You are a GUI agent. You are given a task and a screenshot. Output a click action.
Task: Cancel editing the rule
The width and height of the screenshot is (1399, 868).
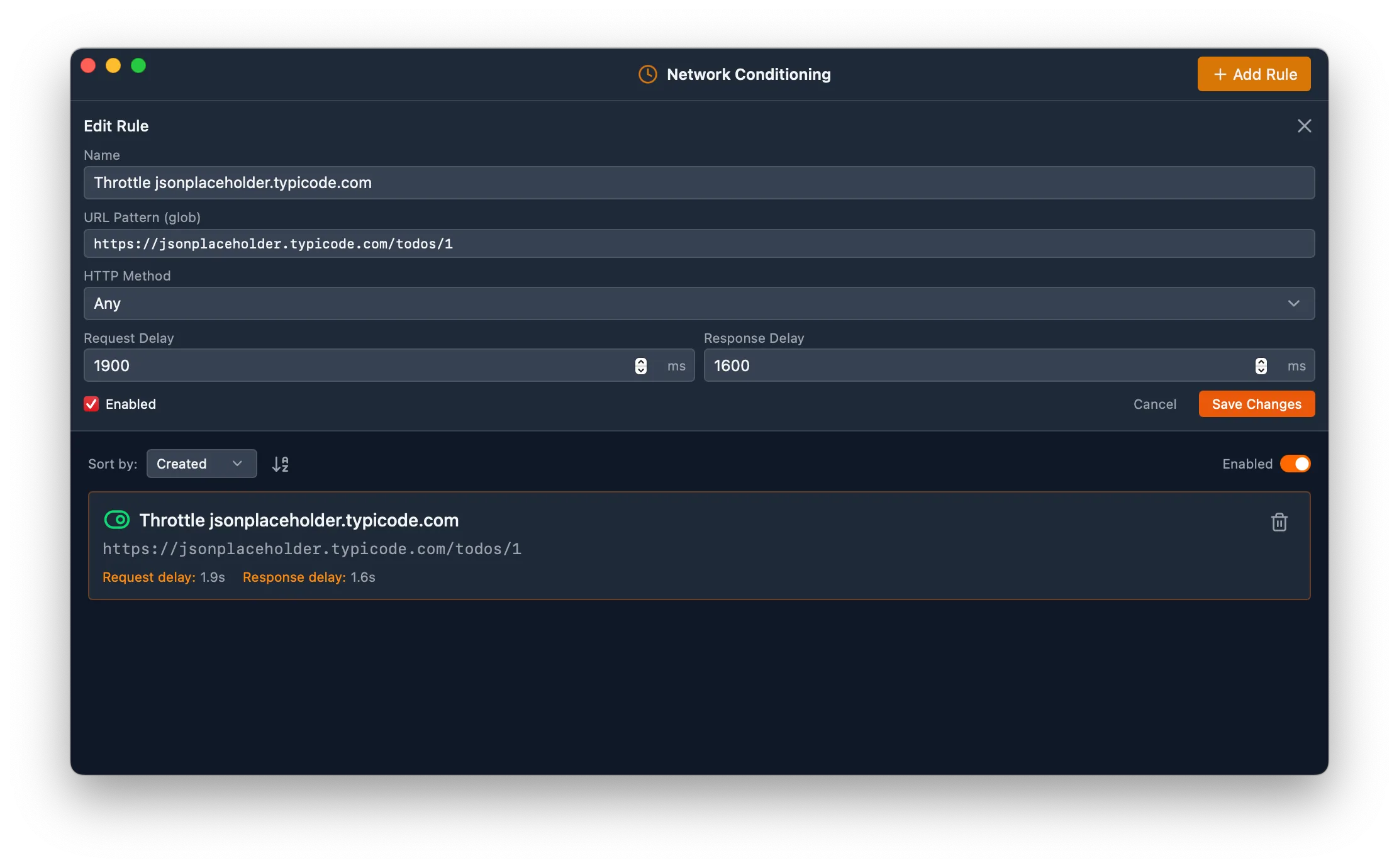point(1154,404)
